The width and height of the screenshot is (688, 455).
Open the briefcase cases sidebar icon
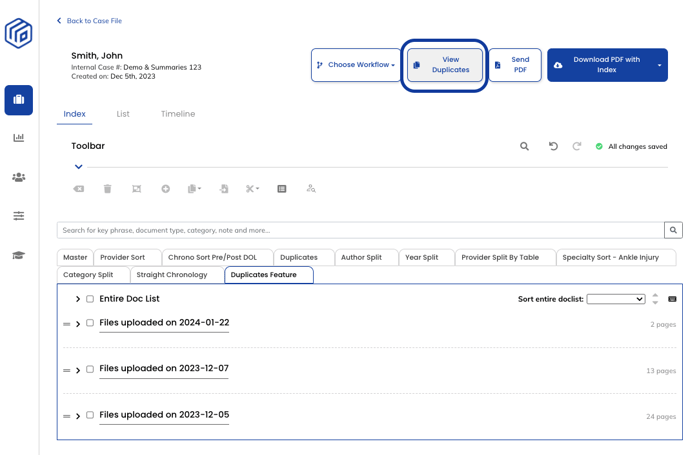(x=18, y=100)
